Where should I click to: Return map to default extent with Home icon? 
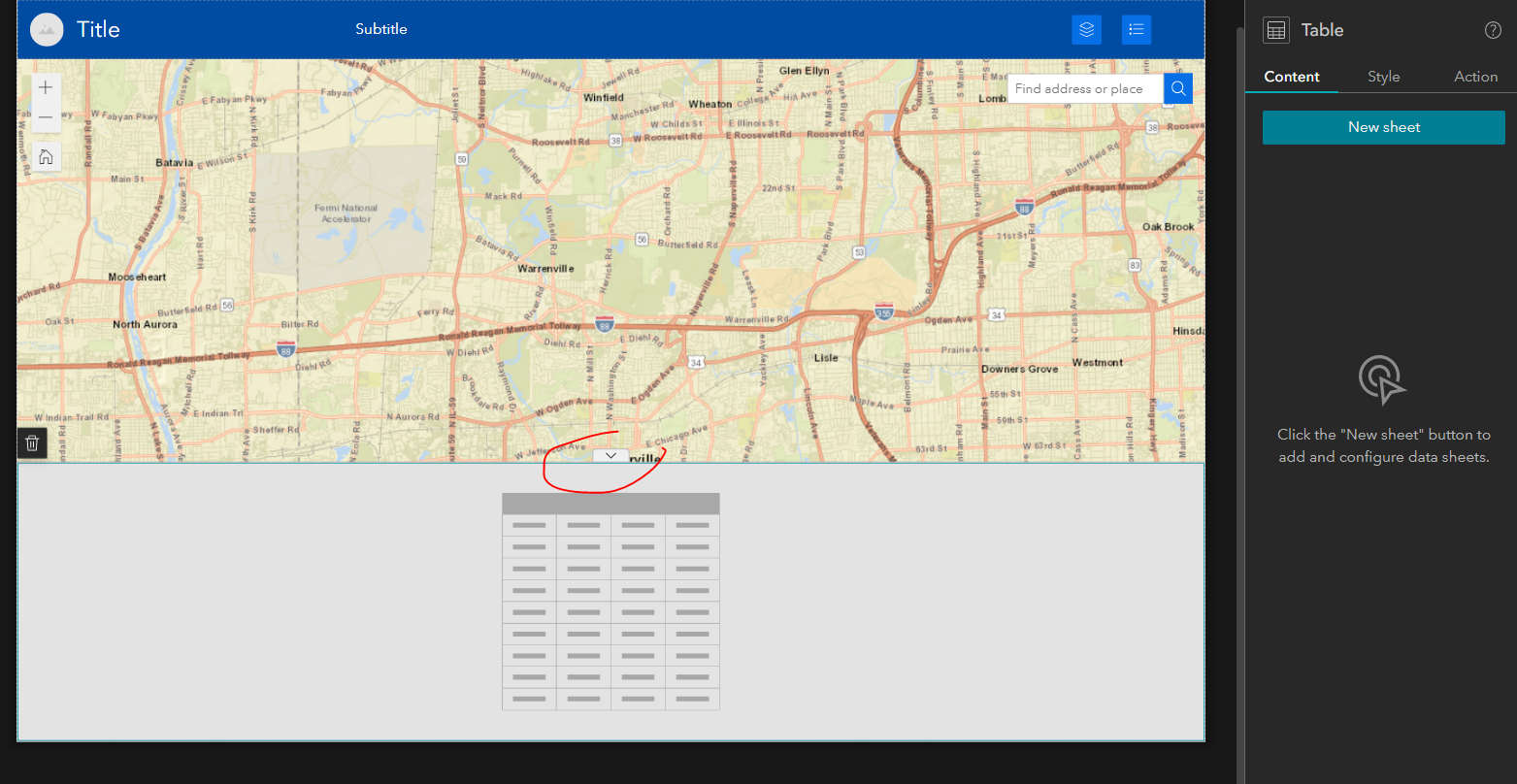(x=45, y=155)
